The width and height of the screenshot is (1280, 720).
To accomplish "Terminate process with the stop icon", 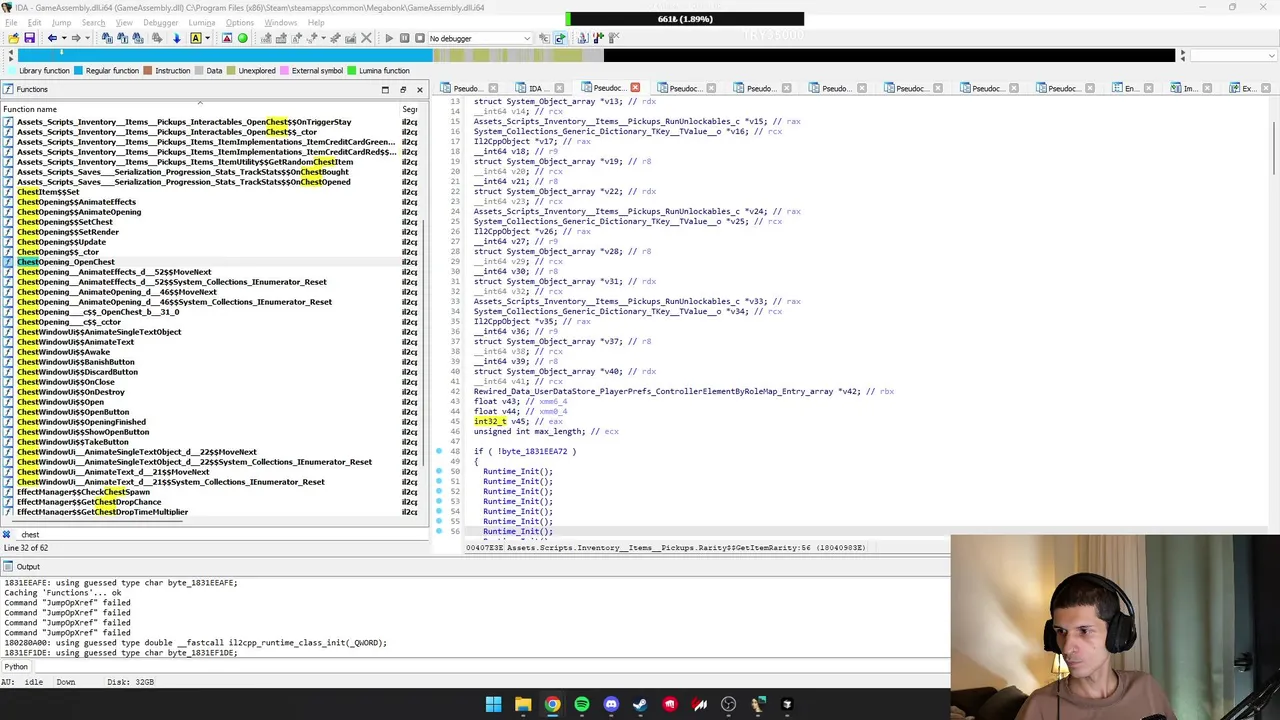I will (x=418, y=38).
